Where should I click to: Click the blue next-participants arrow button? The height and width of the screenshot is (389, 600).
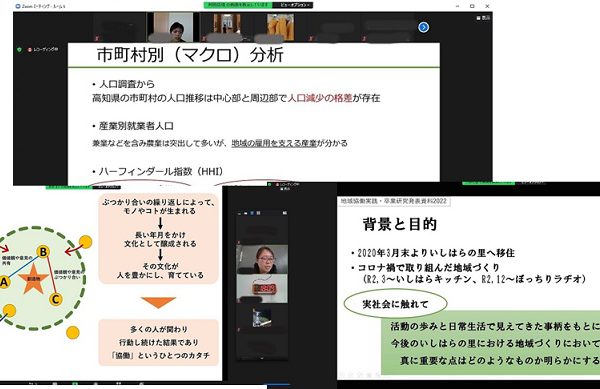pyautogui.click(x=423, y=27)
